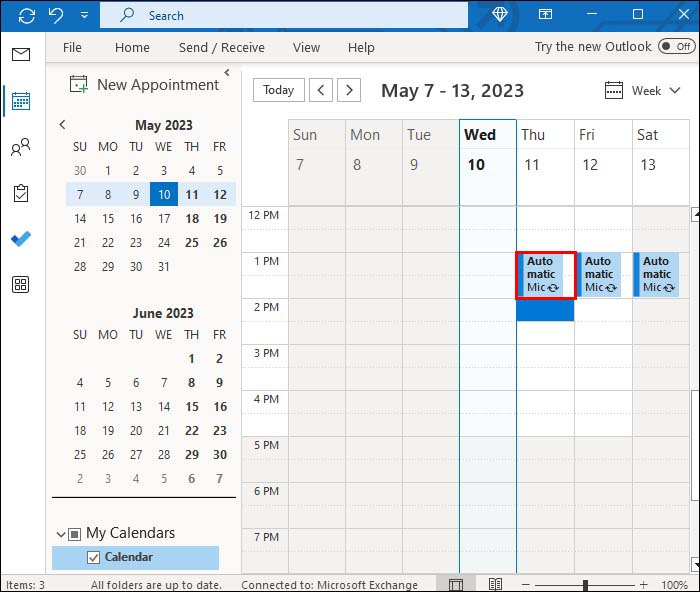Open the Quick Access Toolbar customize arrow
700x592 pixels.
(84, 16)
